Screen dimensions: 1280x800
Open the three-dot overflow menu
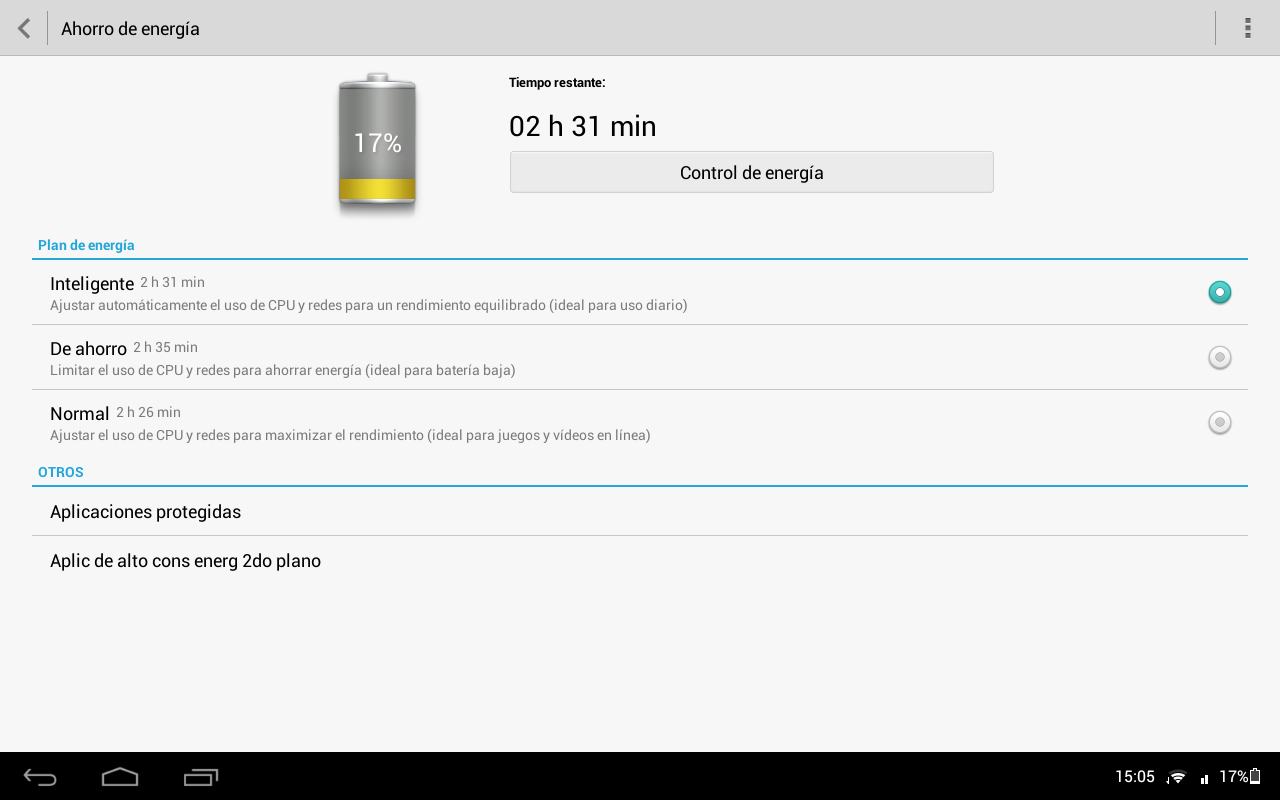[x=1247, y=28]
